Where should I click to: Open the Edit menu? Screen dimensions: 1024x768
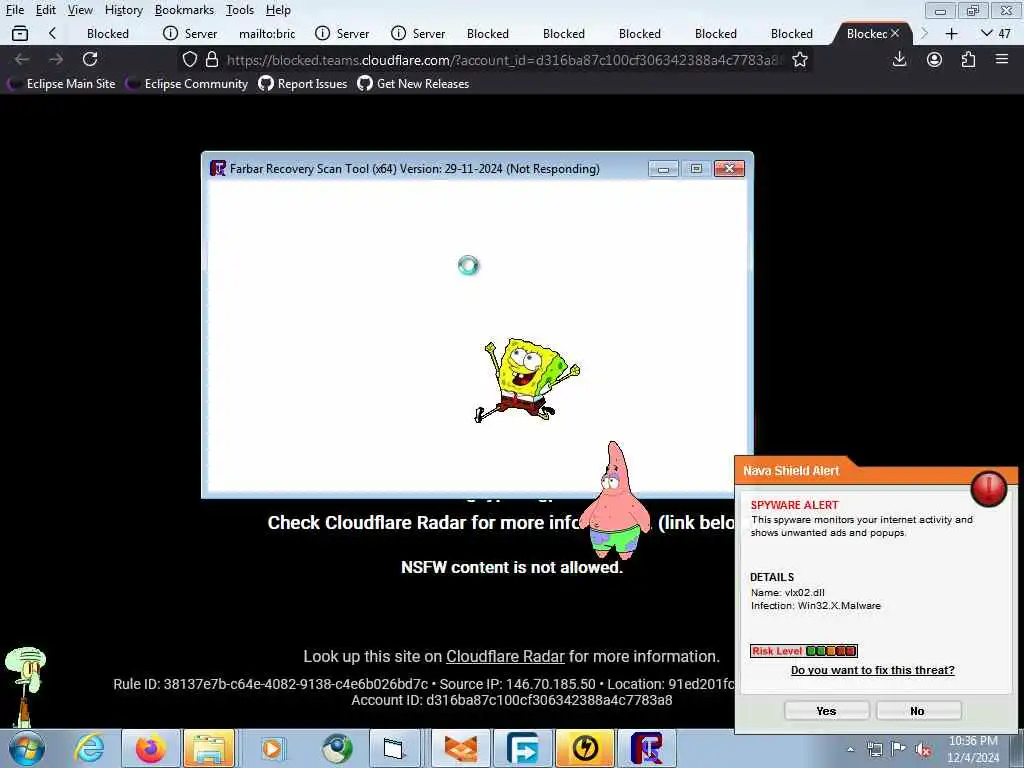click(46, 10)
